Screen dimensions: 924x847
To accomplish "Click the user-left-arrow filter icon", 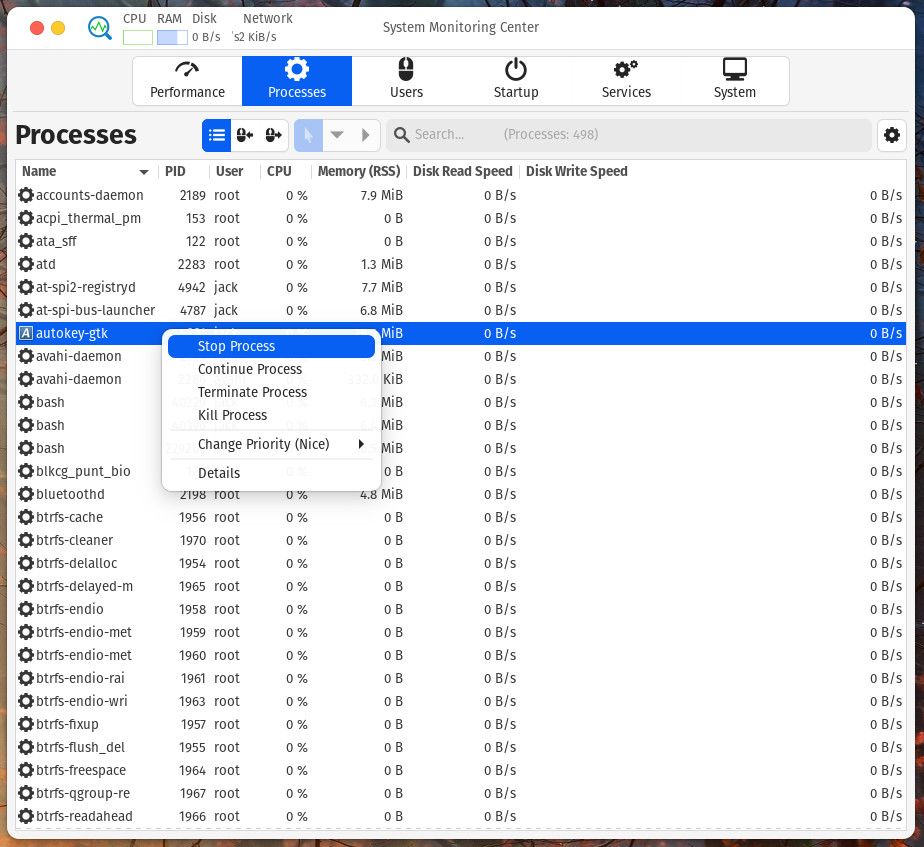I will point(245,134).
